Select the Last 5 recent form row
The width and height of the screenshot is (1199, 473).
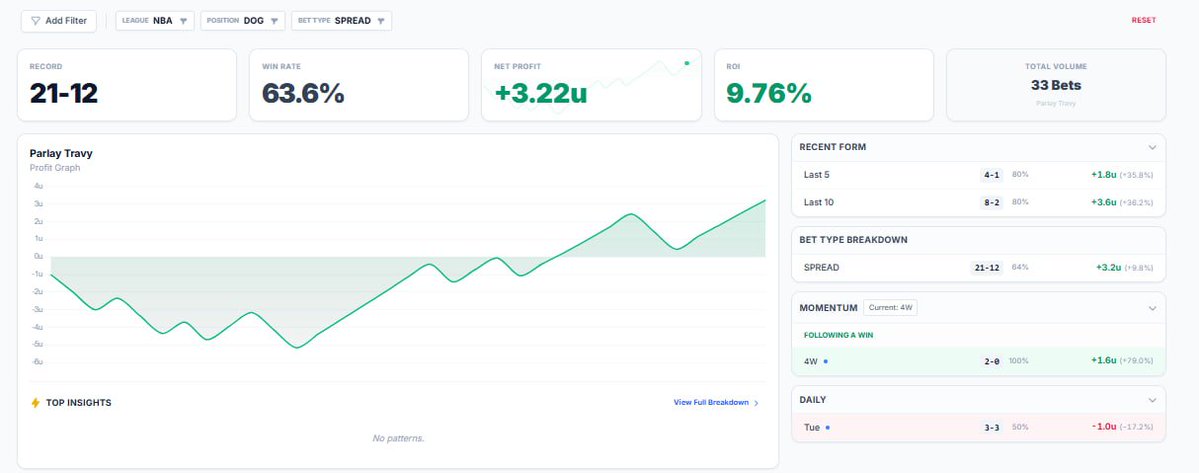978,175
